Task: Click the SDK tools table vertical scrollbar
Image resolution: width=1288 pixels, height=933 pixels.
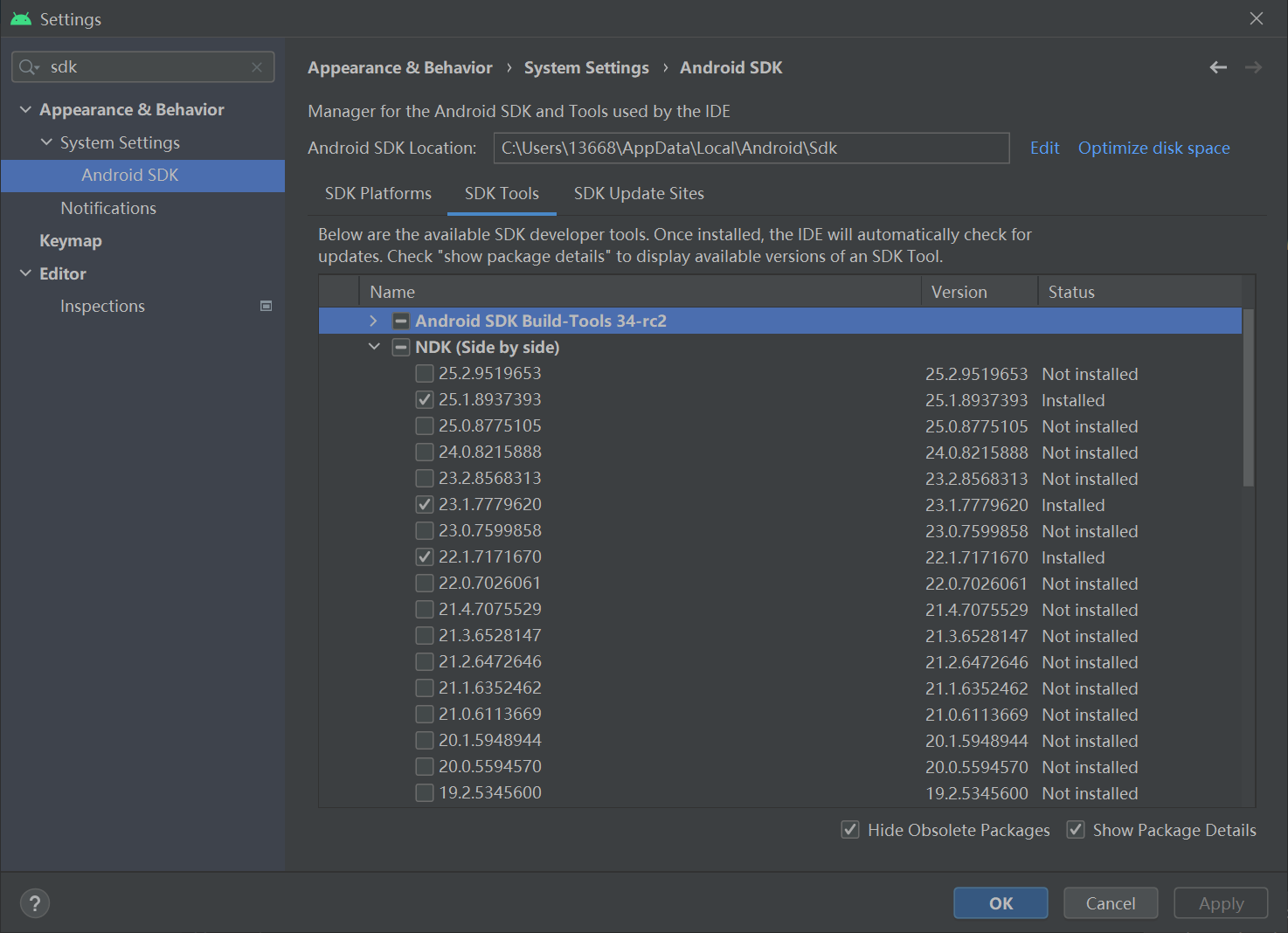Action: [1249, 397]
